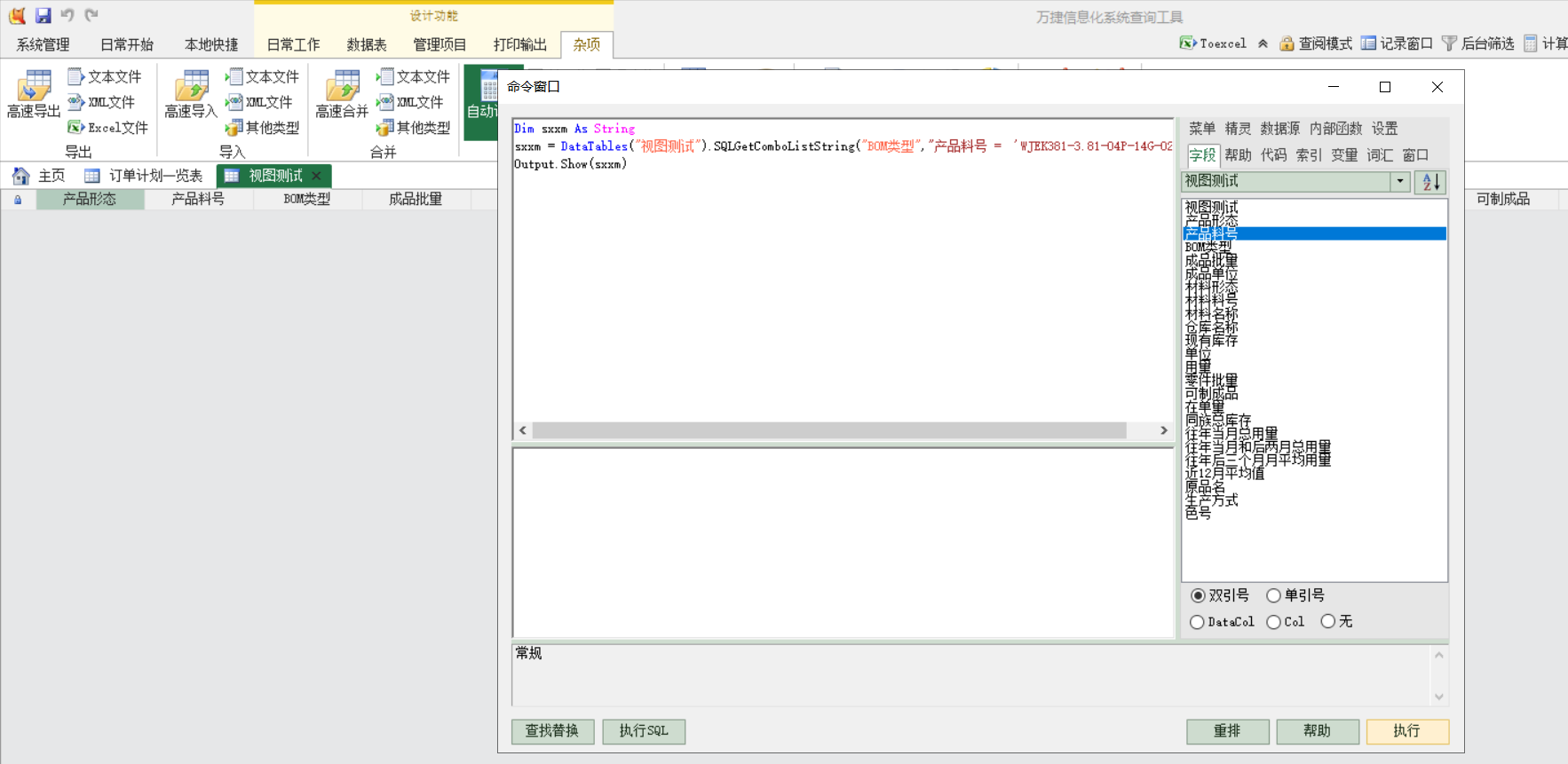This screenshot has width=1568, height=764.
Task: Click the 高速导入 import icon
Action: pyautogui.click(x=191, y=94)
